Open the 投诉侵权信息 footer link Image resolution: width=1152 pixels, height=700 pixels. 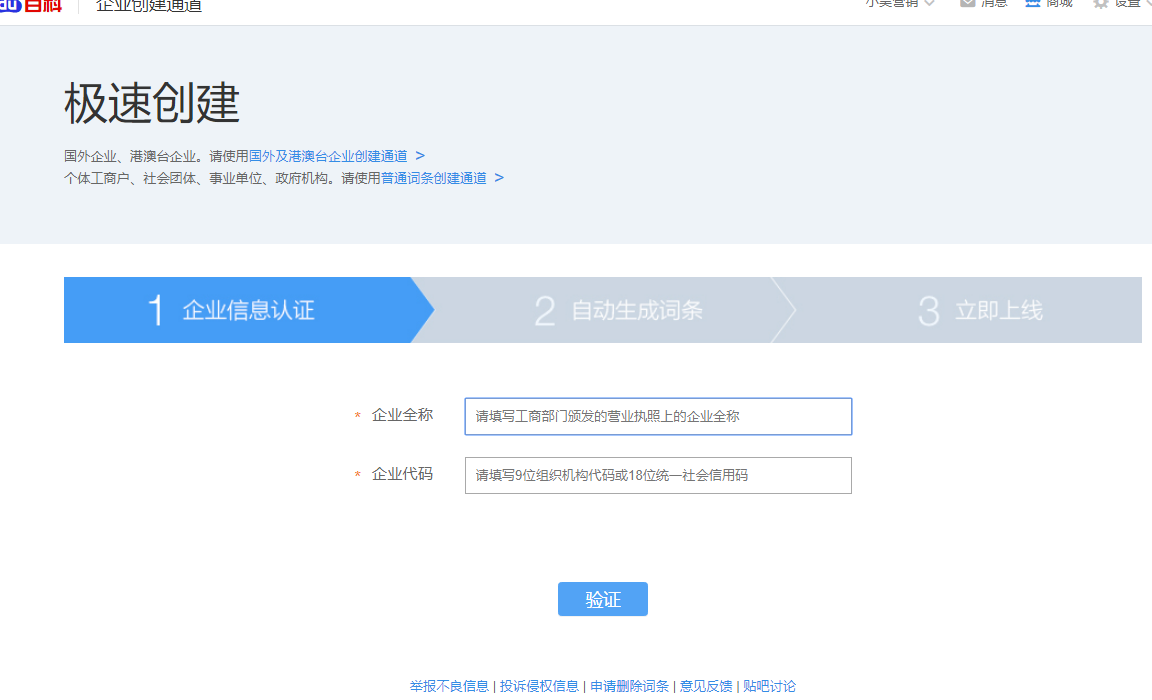tap(539, 686)
